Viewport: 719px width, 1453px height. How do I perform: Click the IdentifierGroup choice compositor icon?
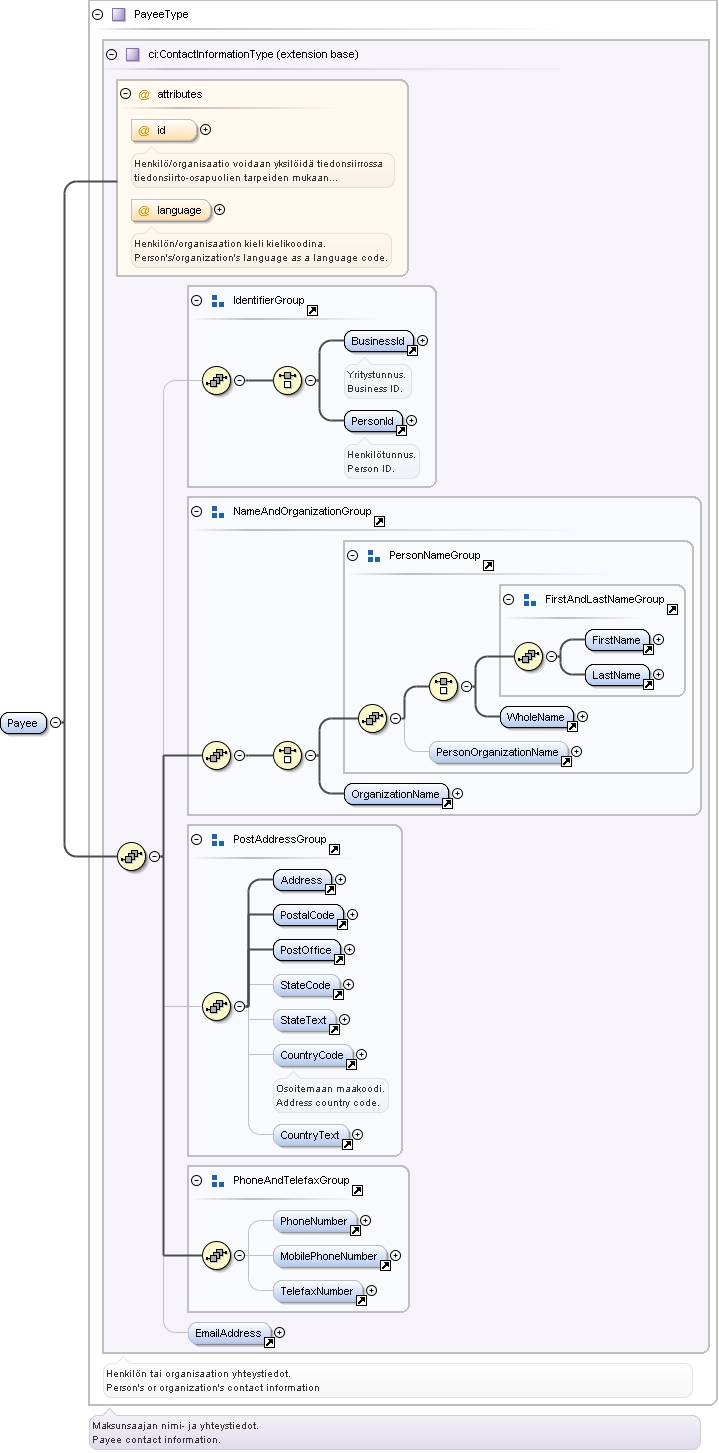[288, 380]
